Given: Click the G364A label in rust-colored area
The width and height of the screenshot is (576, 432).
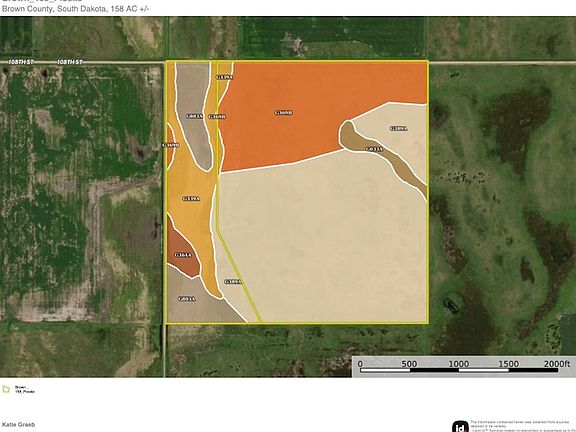Looking at the screenshot, I should [183, 255].
